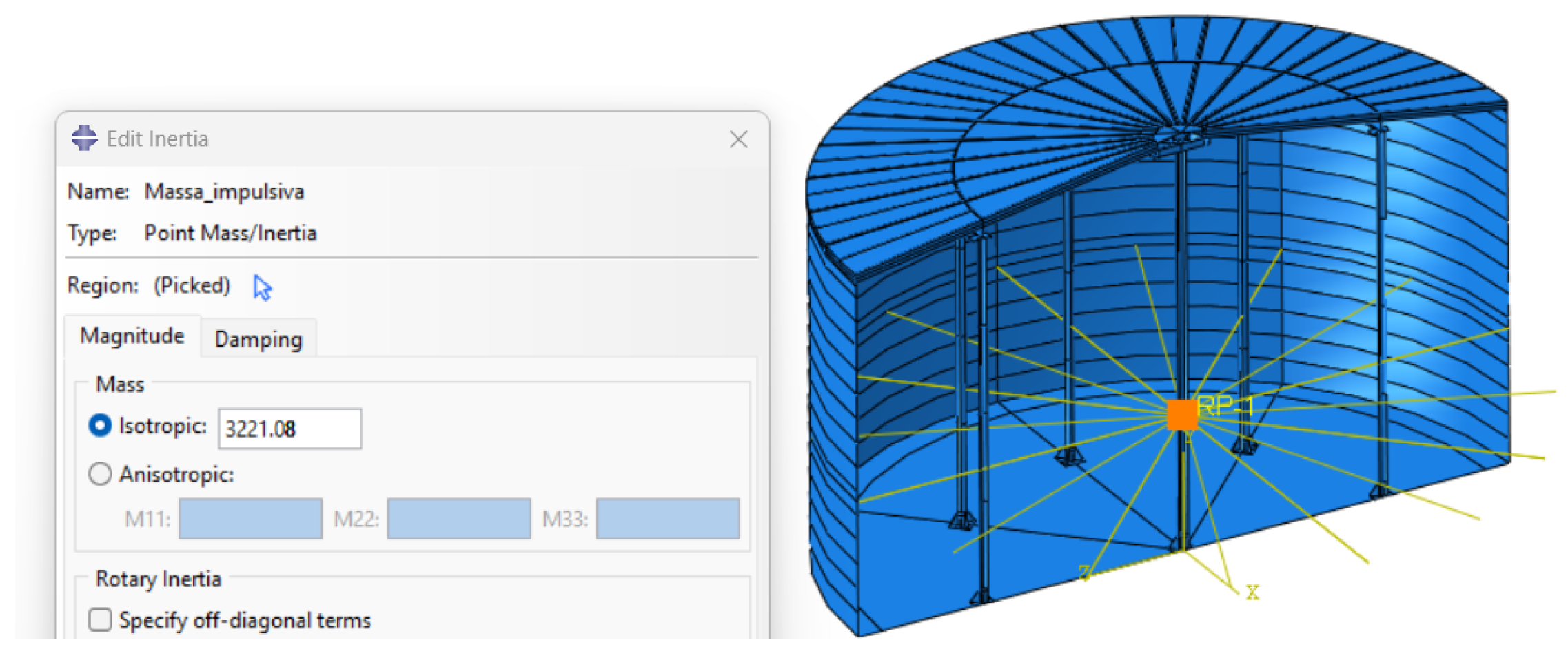Enable Specify off-diagonal terms checkbox

[x=100, y=619]
